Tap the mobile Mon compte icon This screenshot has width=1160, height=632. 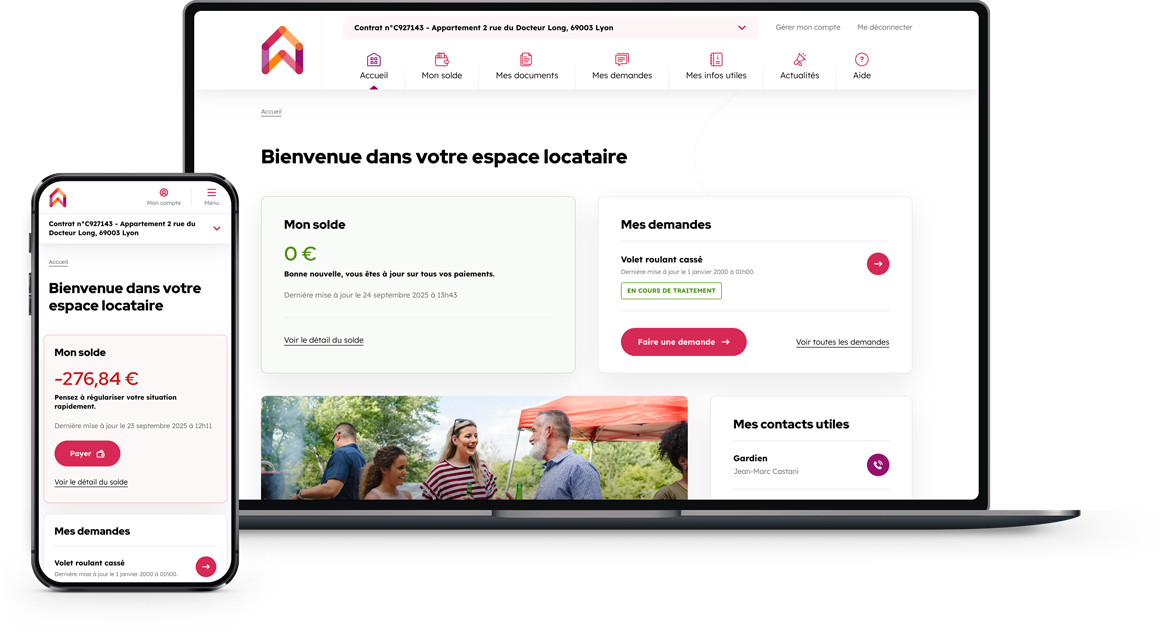tap(164, 193)
